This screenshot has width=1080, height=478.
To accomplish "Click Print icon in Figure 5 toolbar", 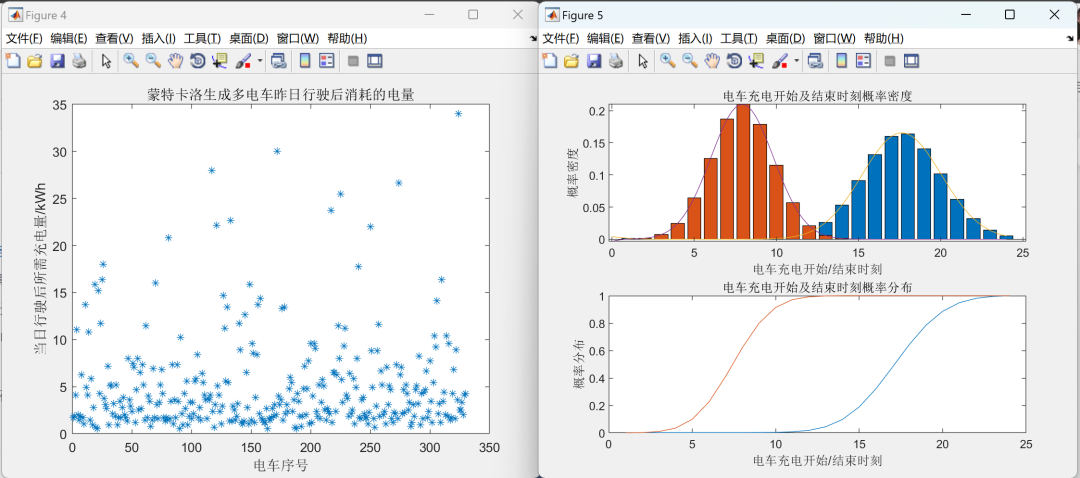I will pyautogui.click(x=616, y=61).
